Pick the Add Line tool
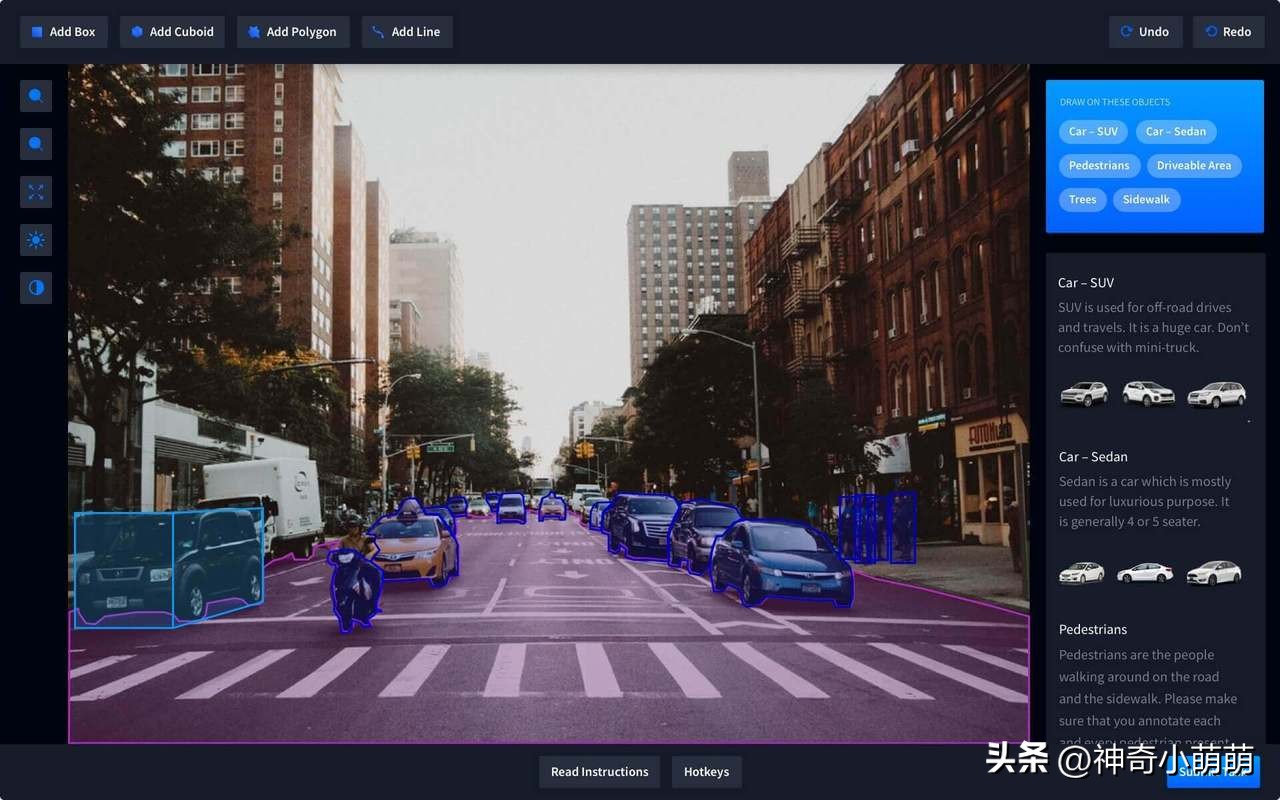The image size is (1280, 800). tap(407, 32)
